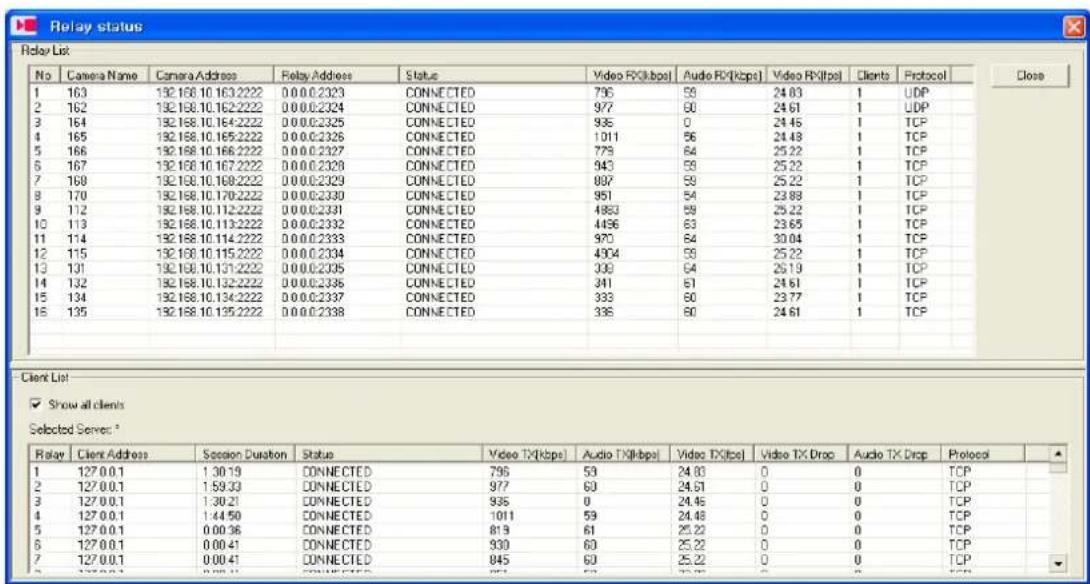Click the Video RX value 4883
This screenshot has width=1090, height=584.
click(605, 209)
